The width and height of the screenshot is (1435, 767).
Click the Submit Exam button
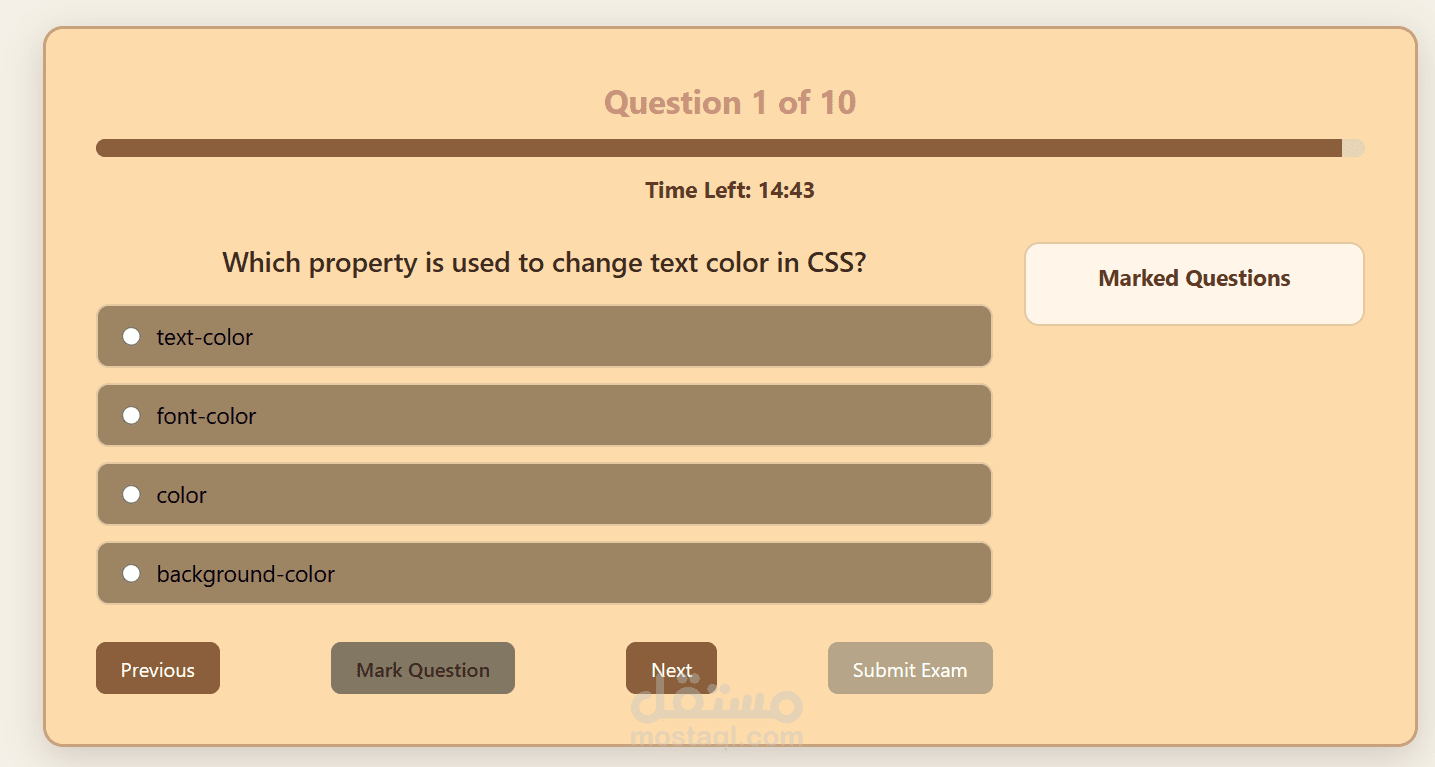point(910,668)
